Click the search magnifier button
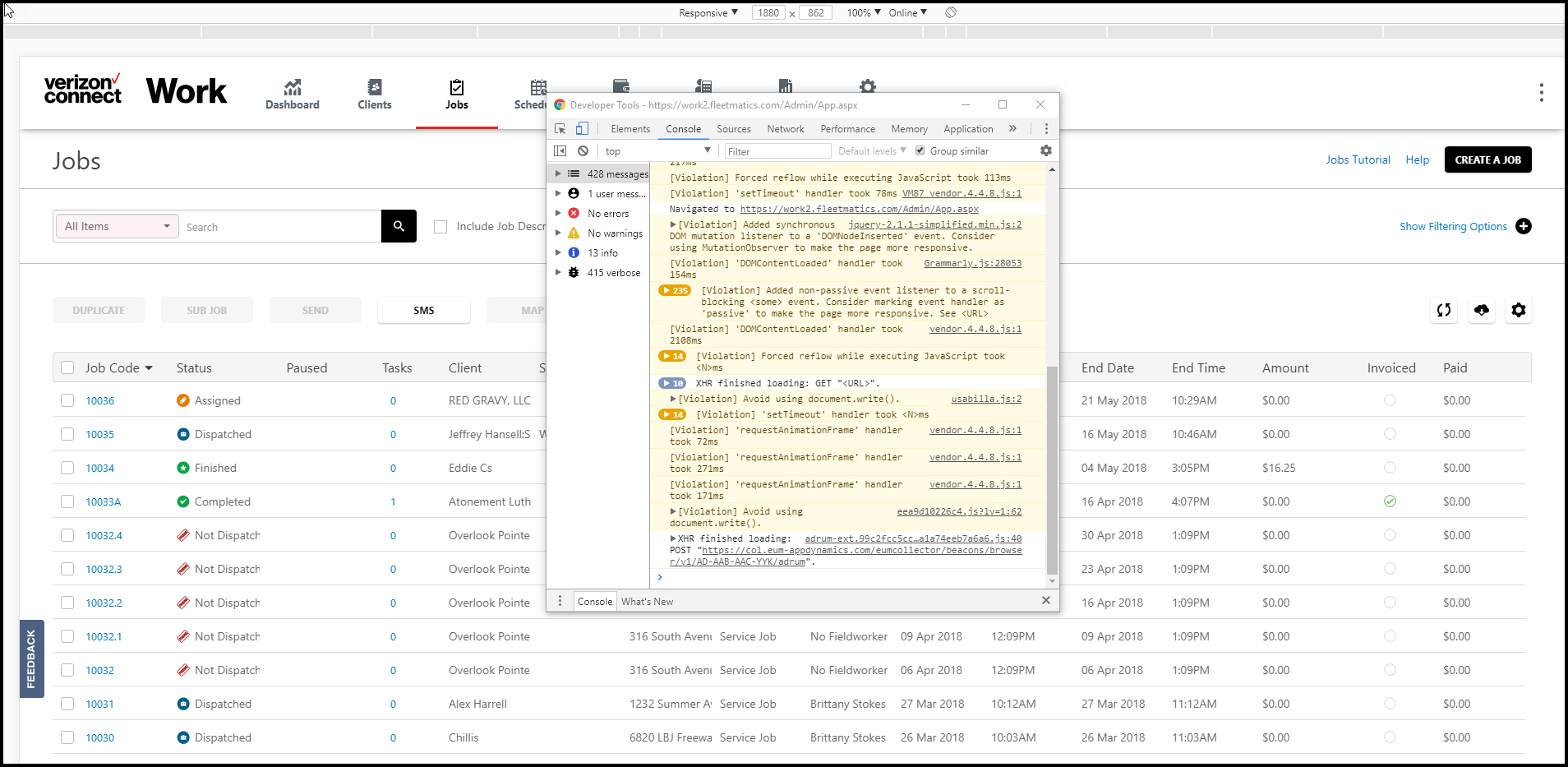This screenshot has width=1568, height=767. point(399,226)
